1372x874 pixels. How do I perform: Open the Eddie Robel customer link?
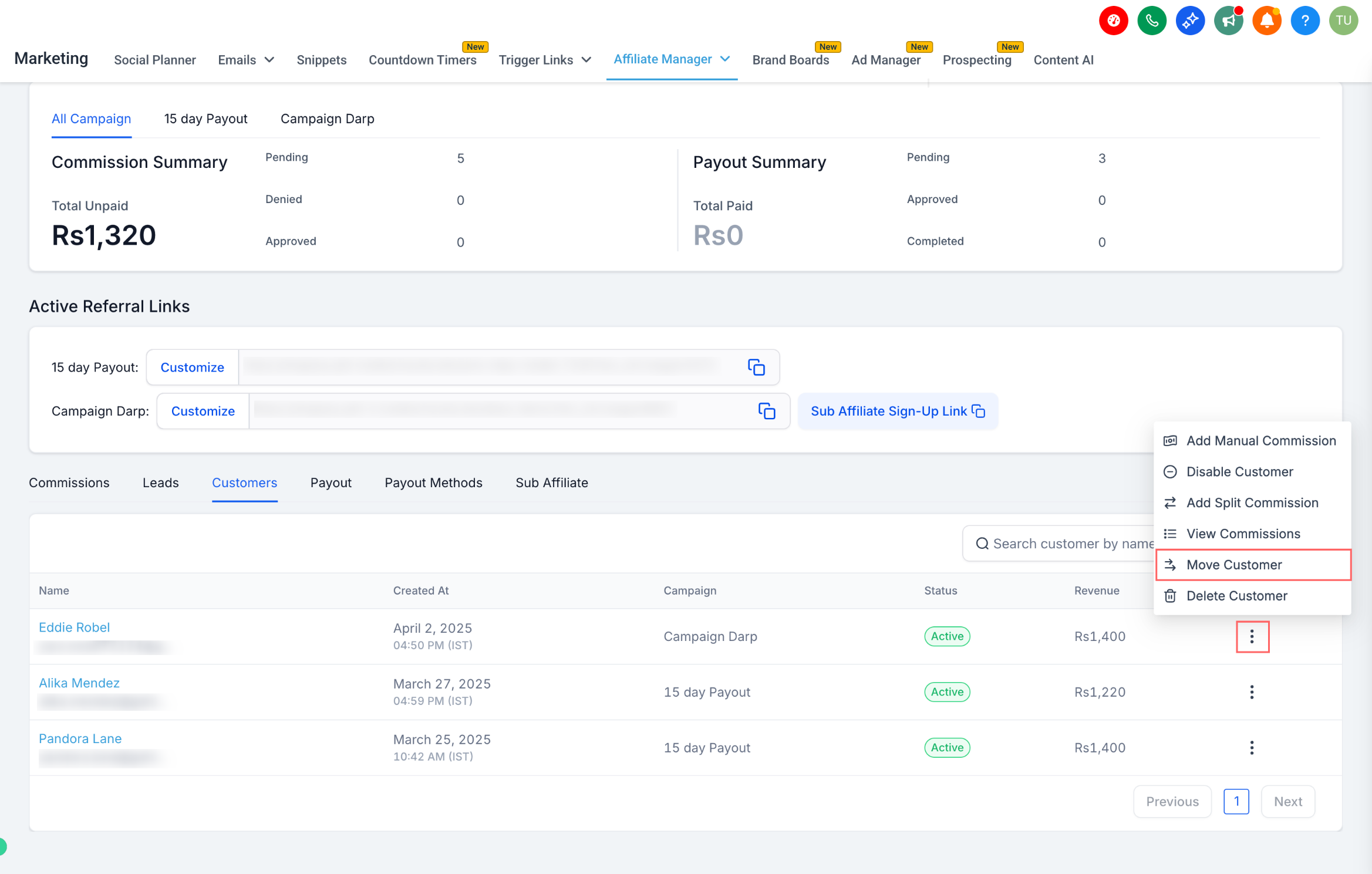(x=74, y=627)
